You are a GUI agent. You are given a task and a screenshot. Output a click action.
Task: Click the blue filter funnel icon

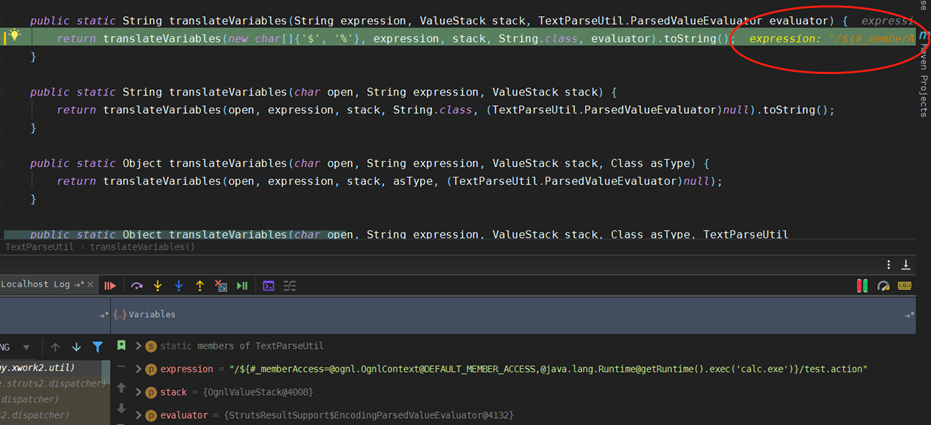click(97, 347)
